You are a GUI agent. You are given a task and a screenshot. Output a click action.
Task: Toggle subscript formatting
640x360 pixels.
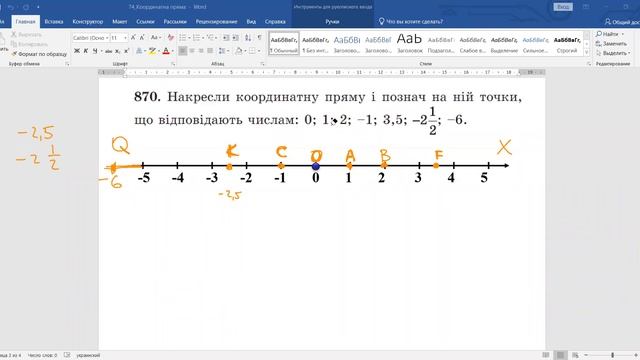pyautogui.click(x=118, y=51)
